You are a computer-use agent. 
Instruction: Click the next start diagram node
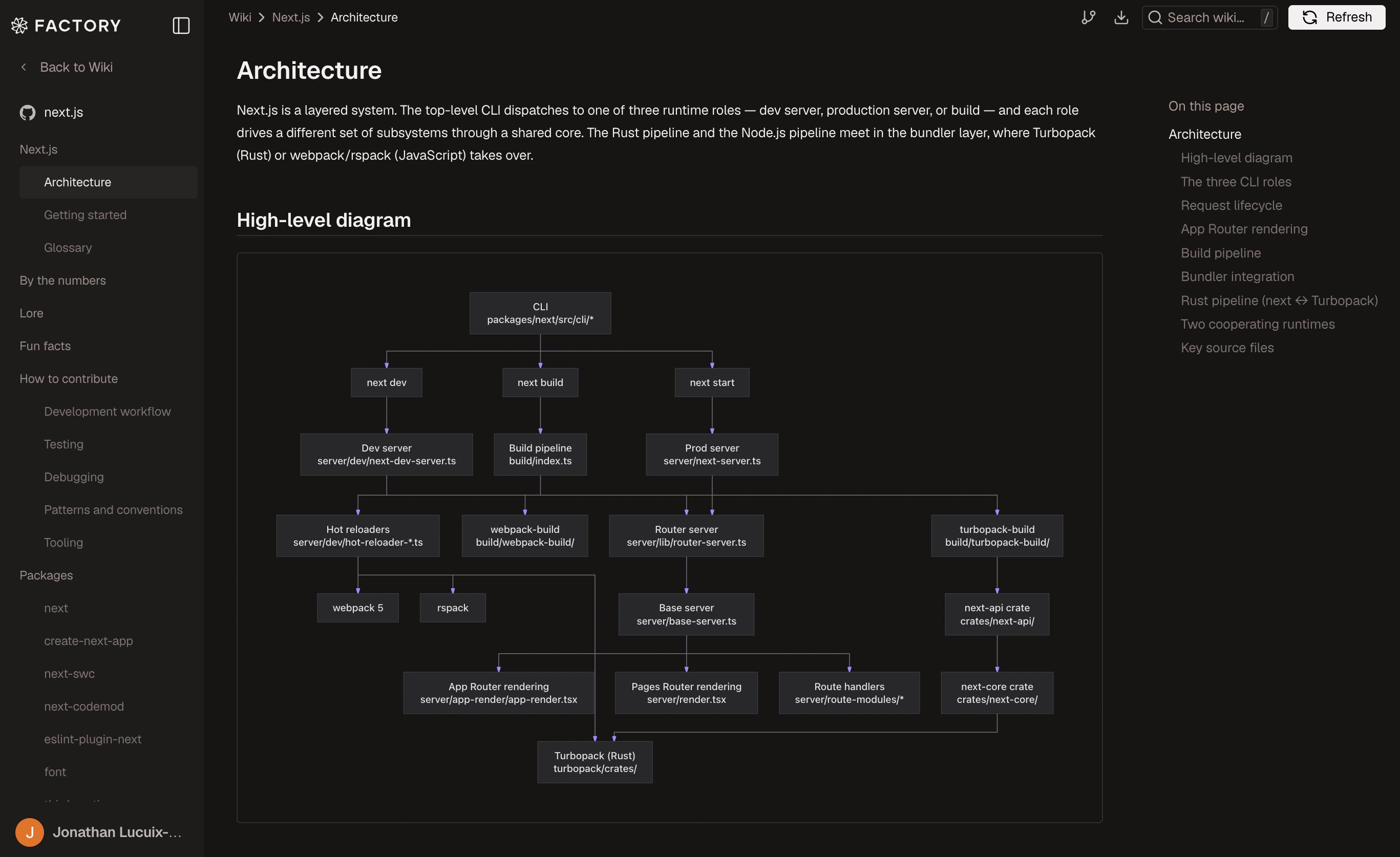711,382
